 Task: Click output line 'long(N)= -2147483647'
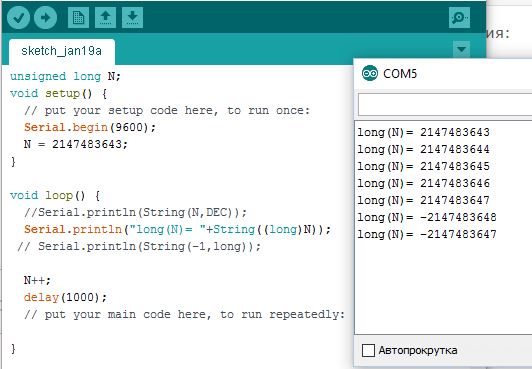click(x=427, y=234)
